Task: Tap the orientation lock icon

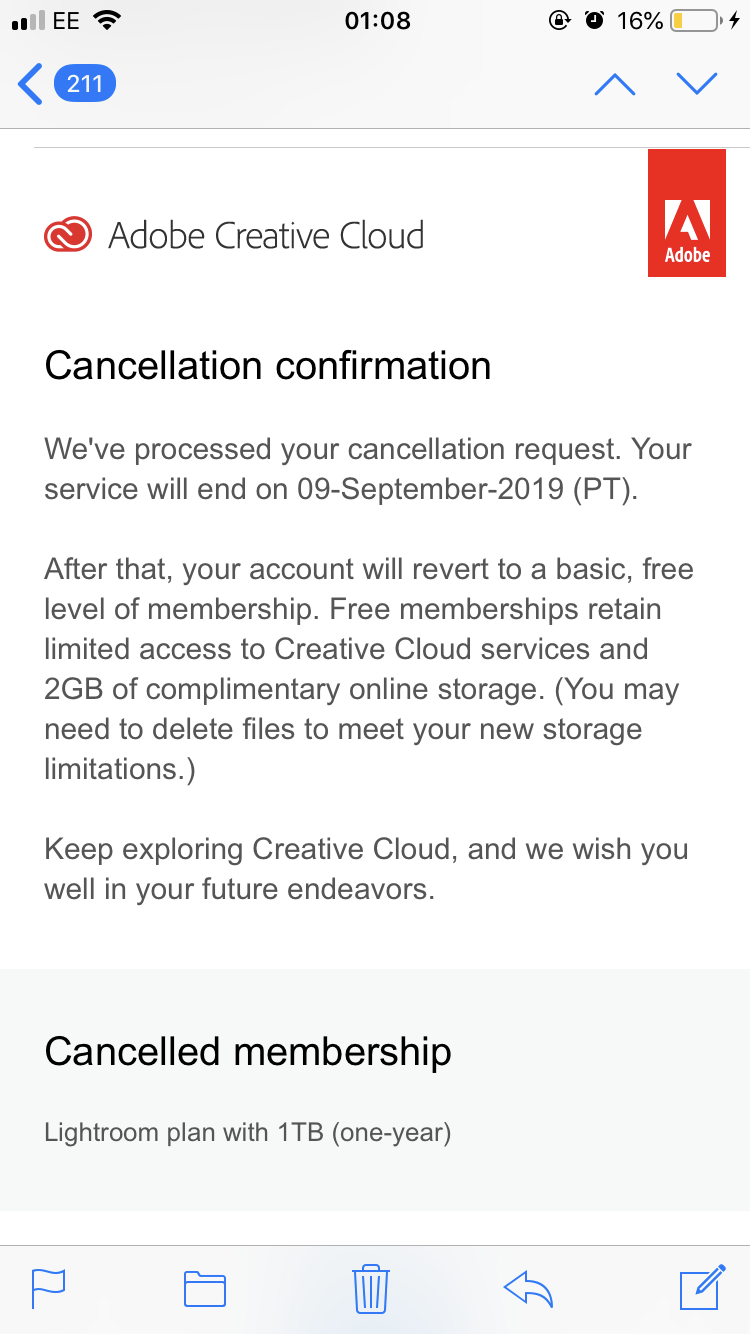Action: (x=560, y=17)
